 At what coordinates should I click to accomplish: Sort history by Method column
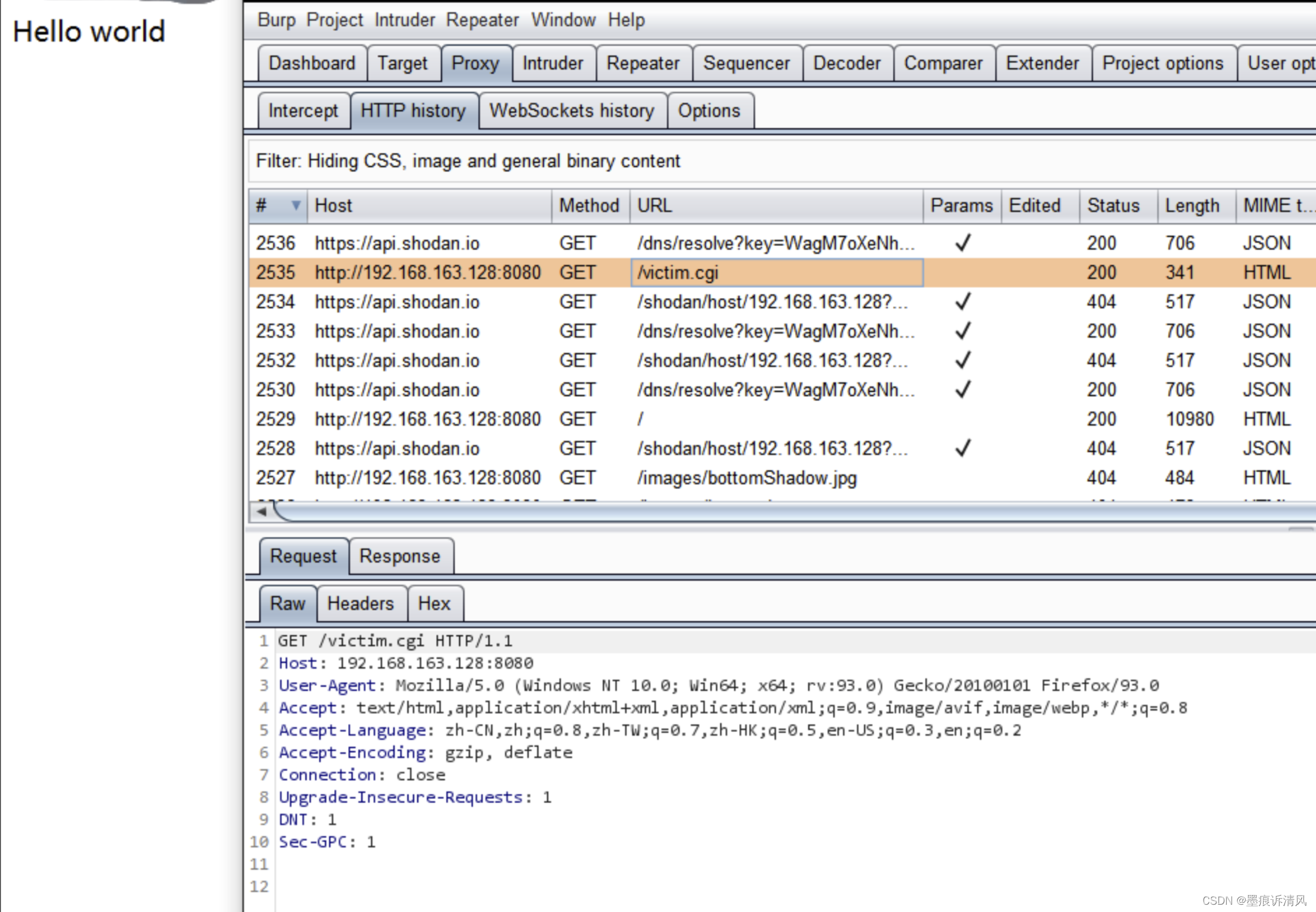coord(590,205)
